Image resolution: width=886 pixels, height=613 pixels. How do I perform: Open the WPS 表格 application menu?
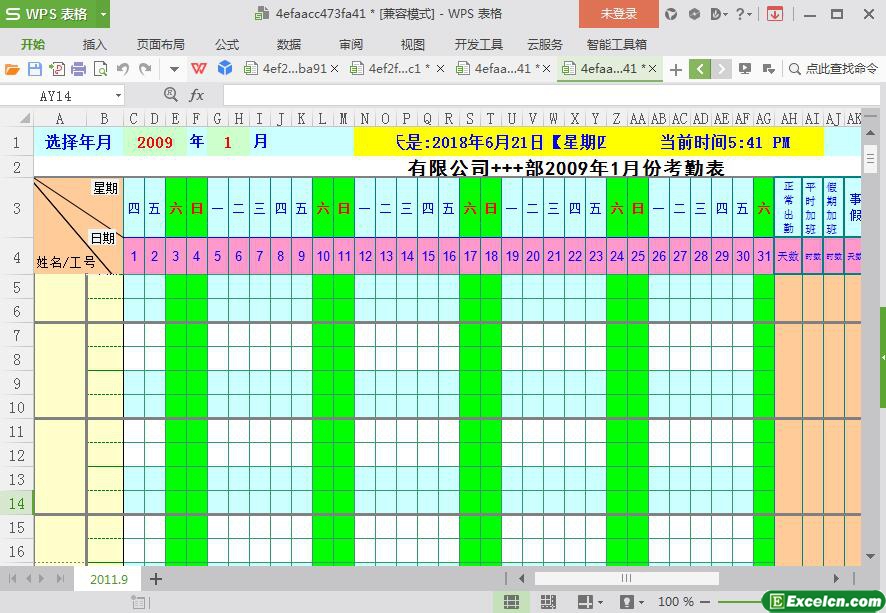tap(55, 14)
